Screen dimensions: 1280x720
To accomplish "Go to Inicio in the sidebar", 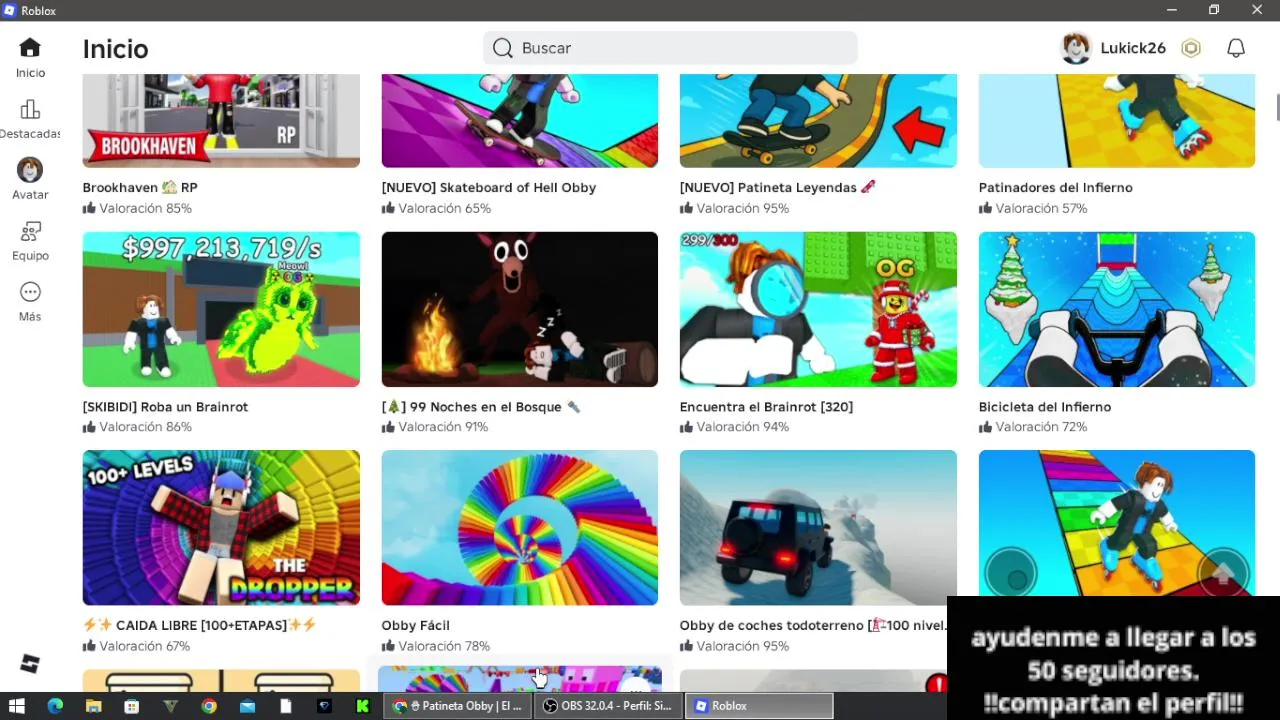I will [x=30, y=58].
